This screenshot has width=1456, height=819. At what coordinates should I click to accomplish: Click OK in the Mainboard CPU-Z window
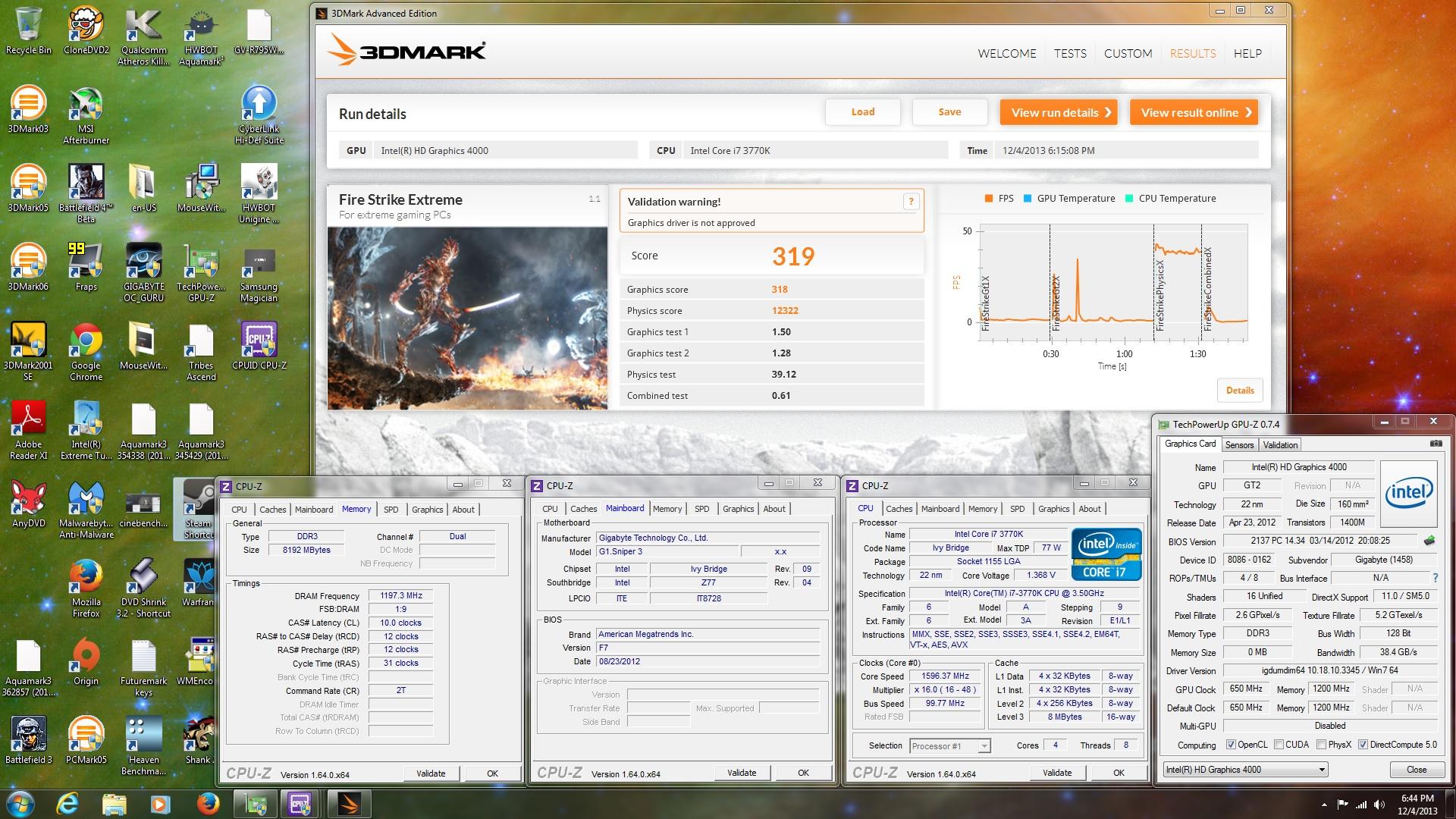pyautogui.click(x=803, y=773)
